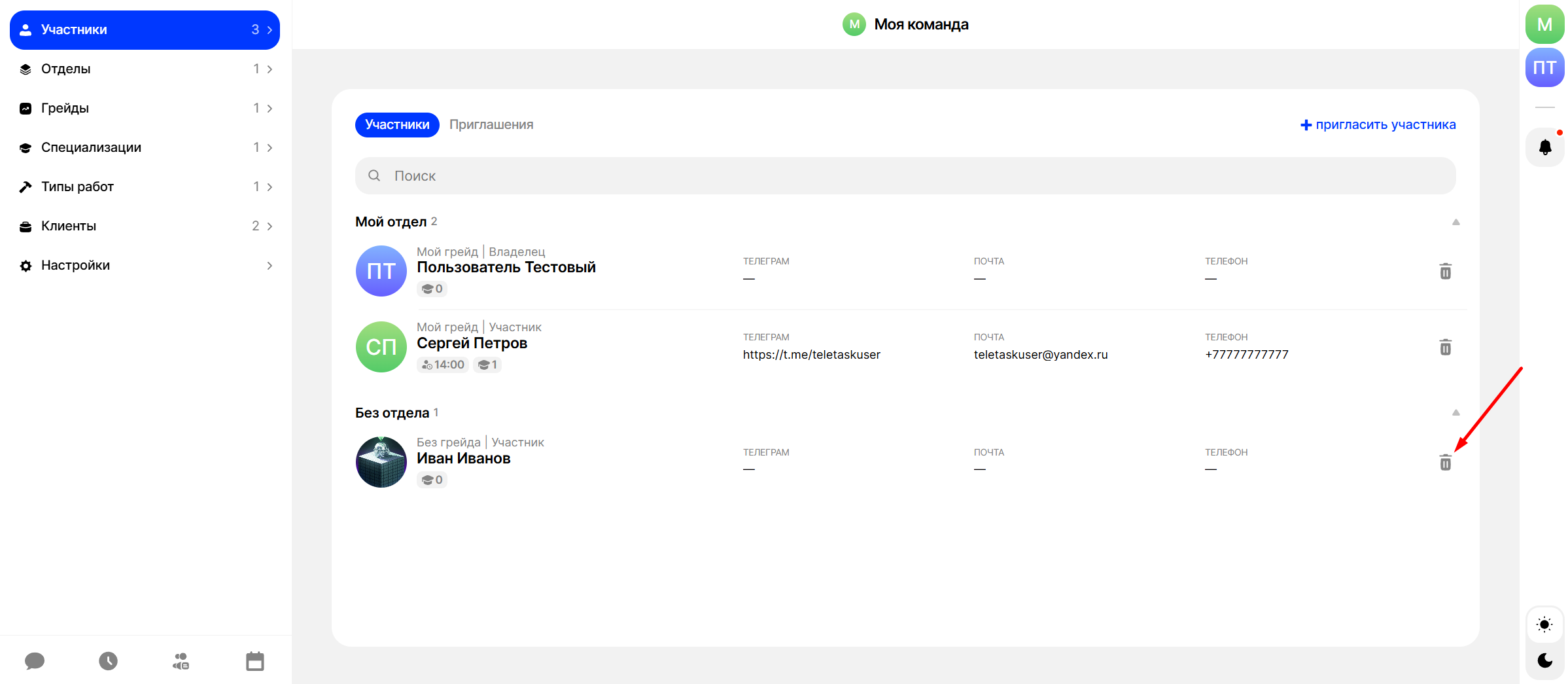Open calendar icon in bottom bar
1568x684 pixels.
[x=254, y=661]
